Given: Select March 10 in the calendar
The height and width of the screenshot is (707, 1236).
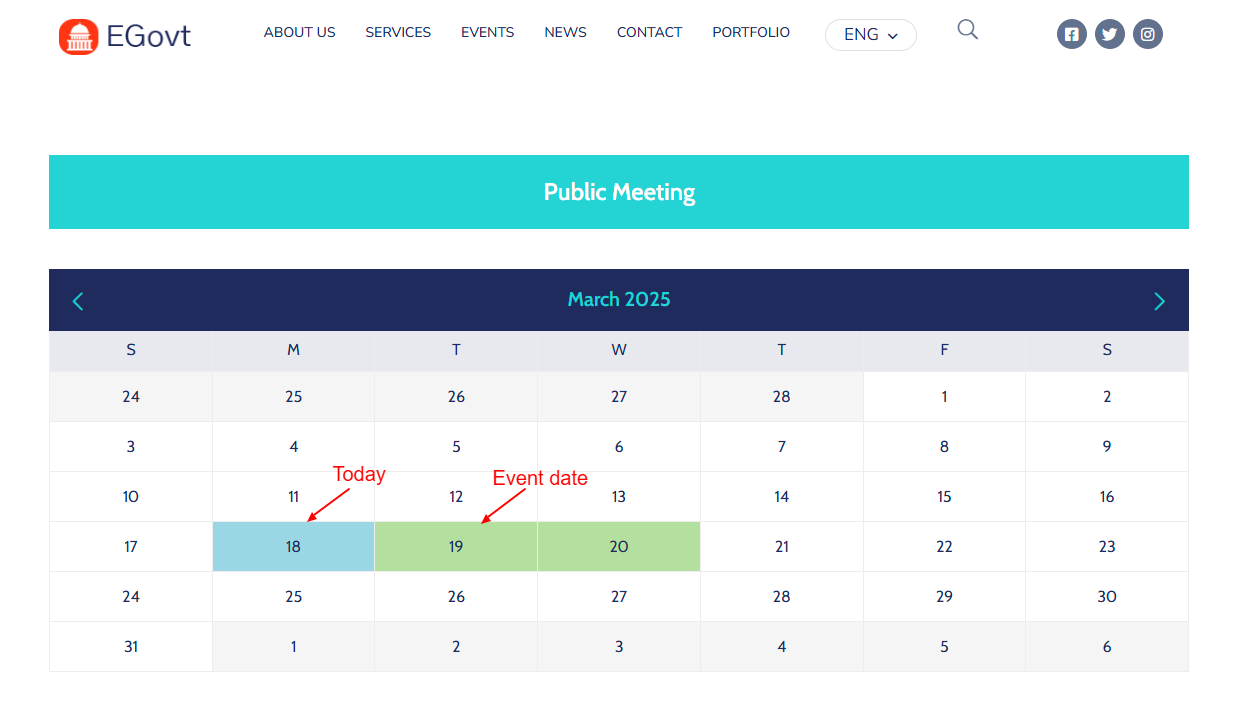Looking at the screenshot, I should click(131, 496).
